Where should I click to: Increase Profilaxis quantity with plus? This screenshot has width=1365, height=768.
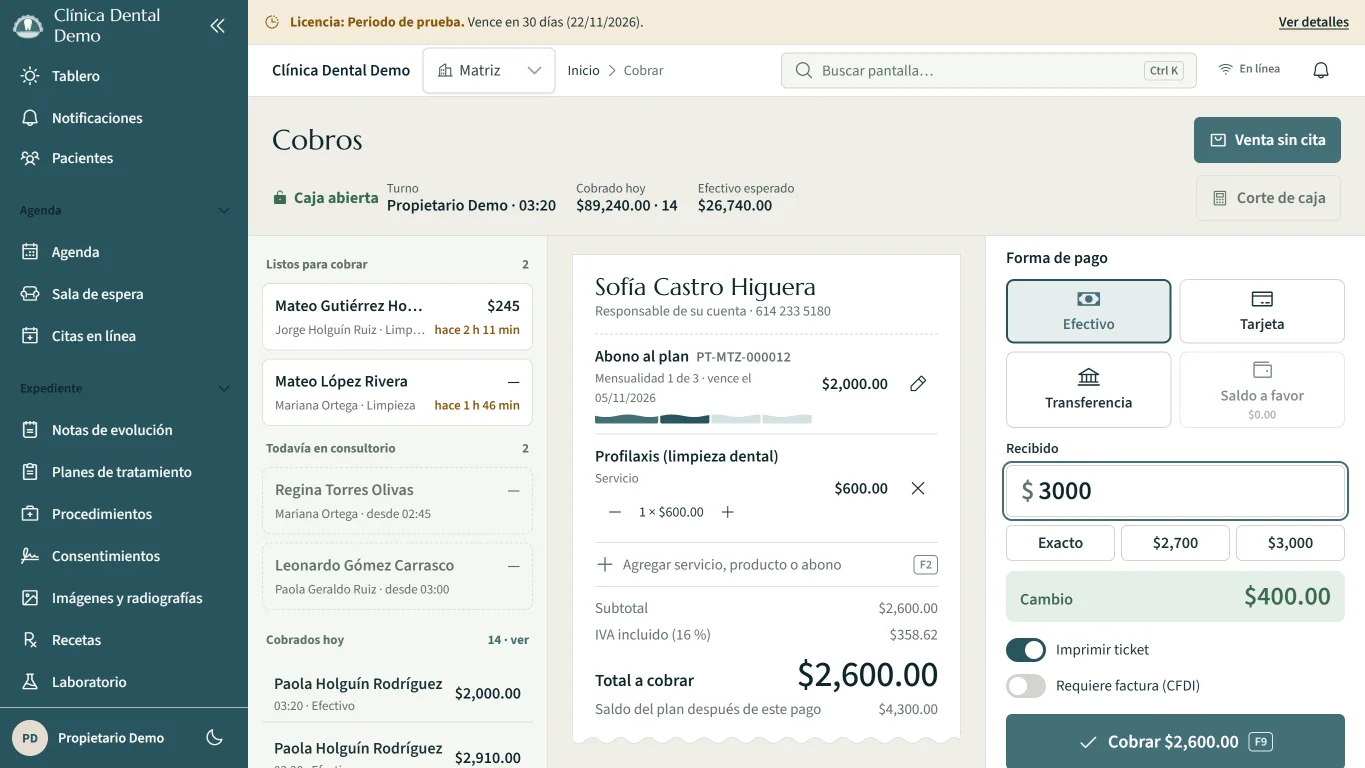tap(728, 512)
